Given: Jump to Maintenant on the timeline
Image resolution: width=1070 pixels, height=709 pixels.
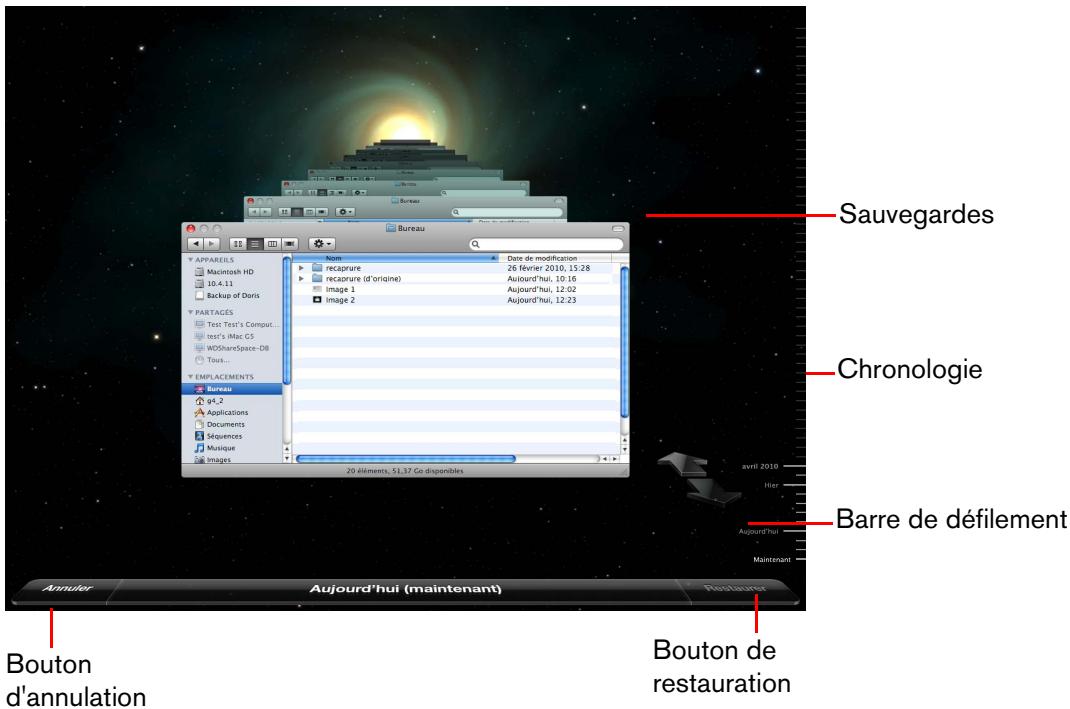Looking at the screenshot, I should [x=772, y=560].
